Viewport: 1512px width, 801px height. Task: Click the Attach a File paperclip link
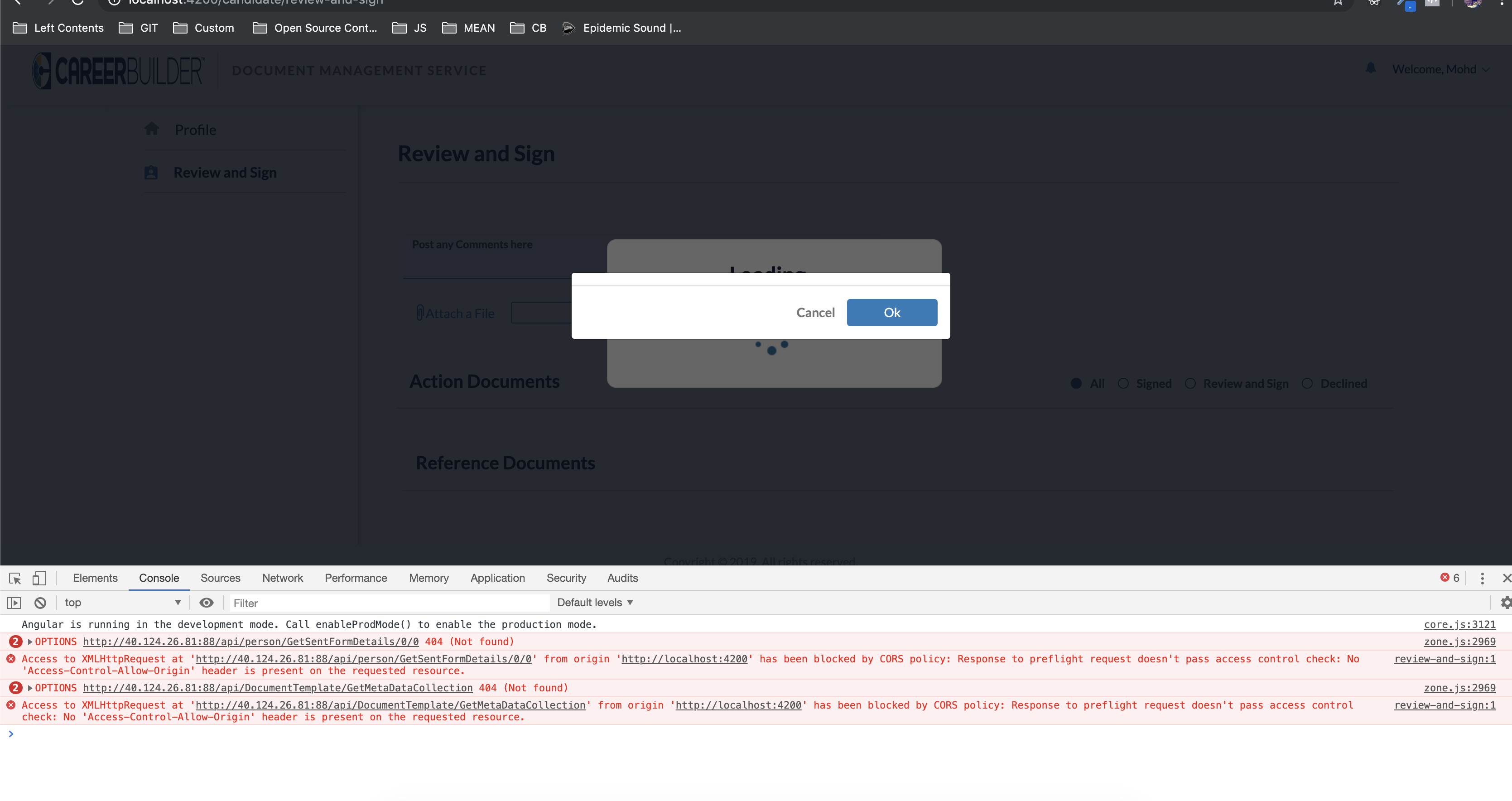pos(456,314)
